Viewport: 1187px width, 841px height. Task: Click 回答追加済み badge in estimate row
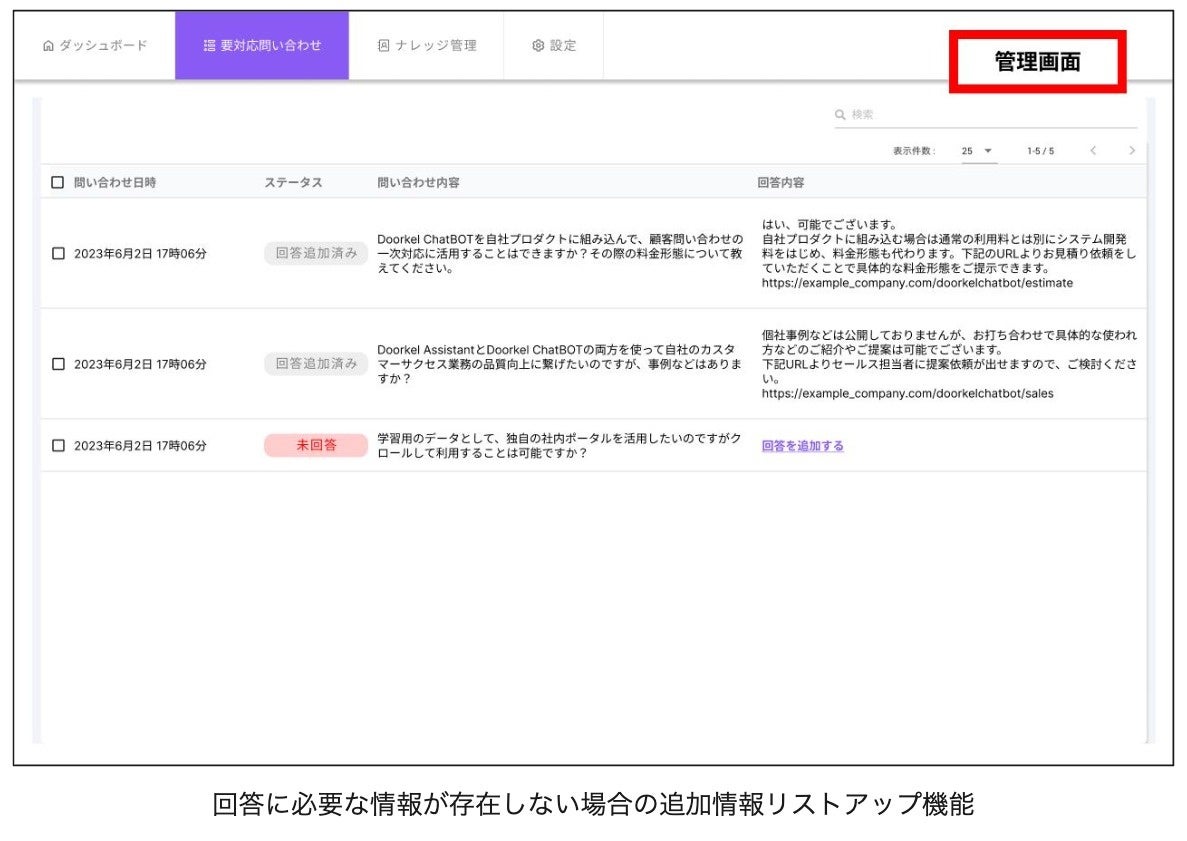[x=316, y=253]
